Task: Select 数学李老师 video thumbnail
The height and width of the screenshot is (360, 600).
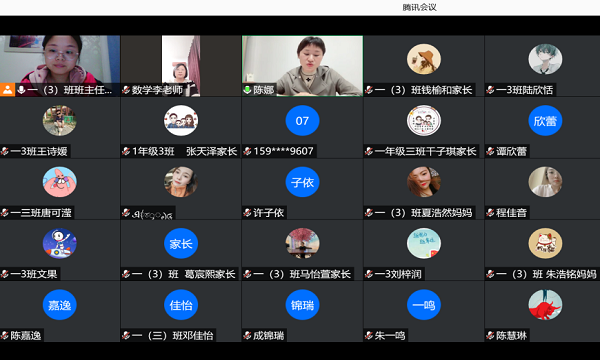Action: click(181, 66)
